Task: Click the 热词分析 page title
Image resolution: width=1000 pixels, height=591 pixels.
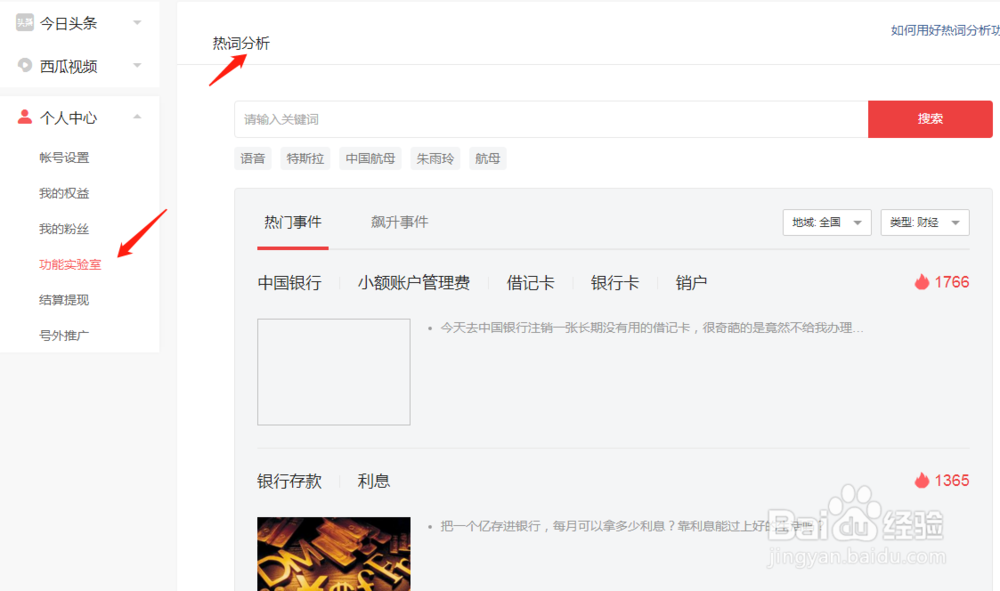Action: (241, 43)
